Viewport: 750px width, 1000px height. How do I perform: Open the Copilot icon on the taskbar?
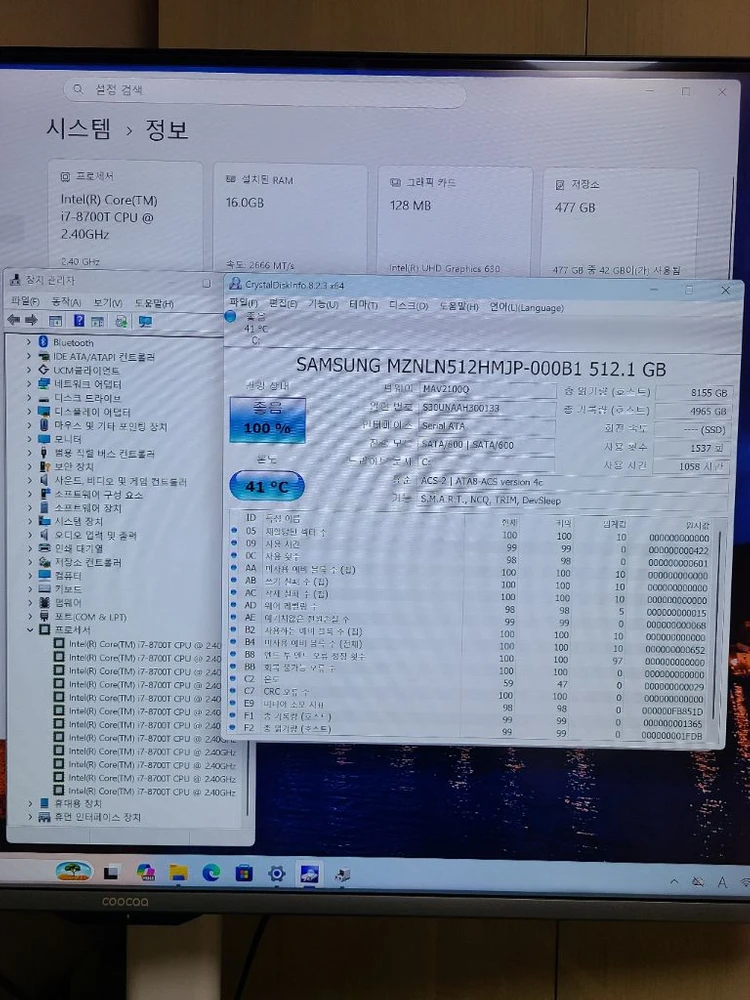click(x=146, y=872)
